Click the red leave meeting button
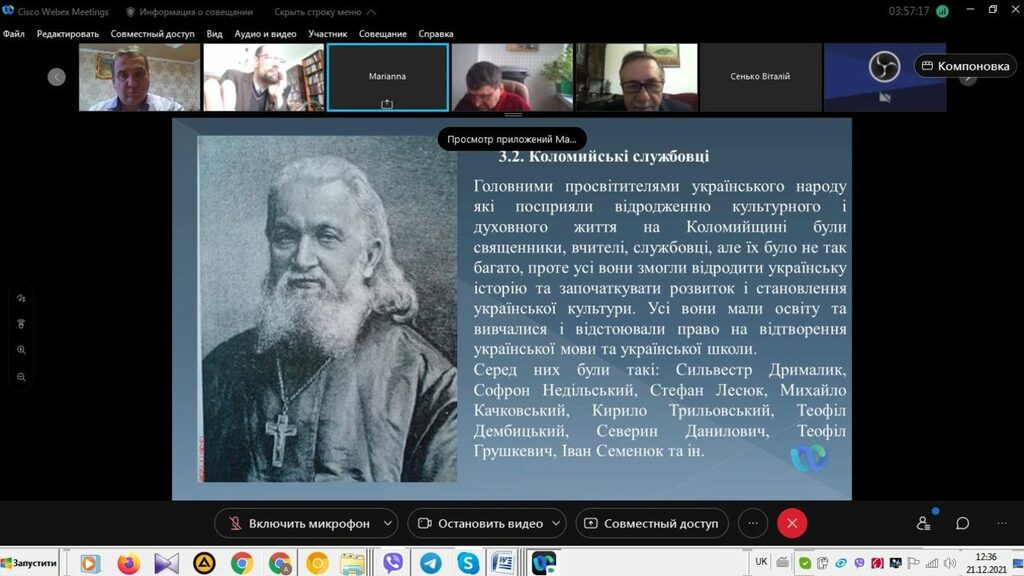The height and width of the screenshot is (576, 1024). click(792, 523)
